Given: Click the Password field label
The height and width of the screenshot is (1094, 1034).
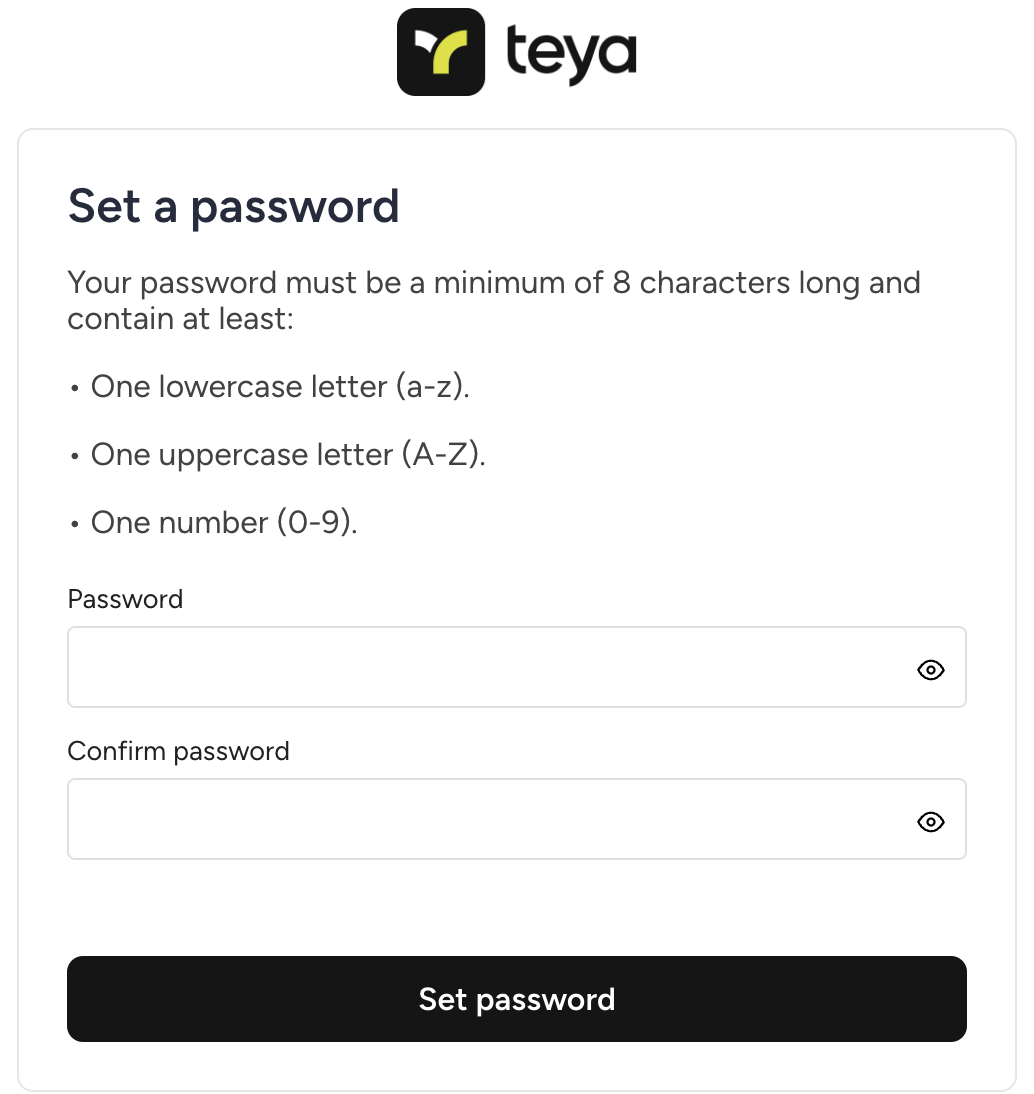Looking at the screenshot, I should [125, 599].
